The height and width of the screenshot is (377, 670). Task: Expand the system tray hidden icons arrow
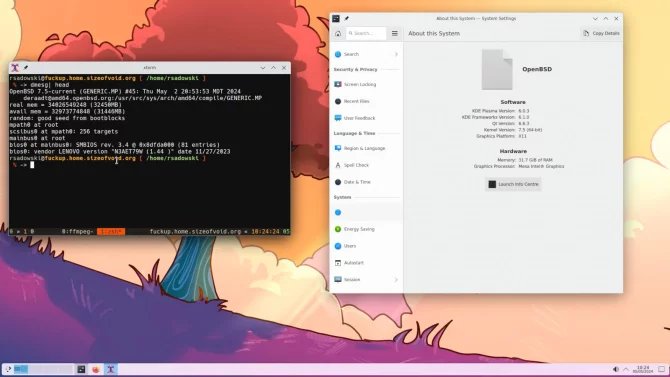tap(626, 369)
